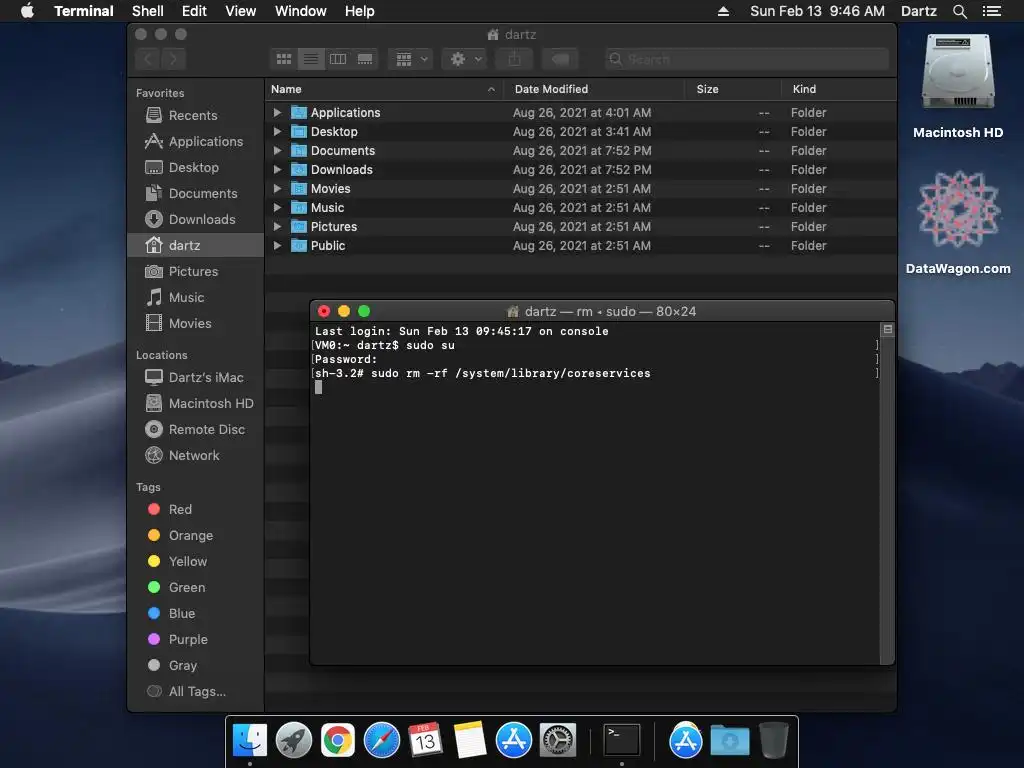The image size is (1024, 768).
Task: Select the Pictures row in file list
Action: click(581, 227)
